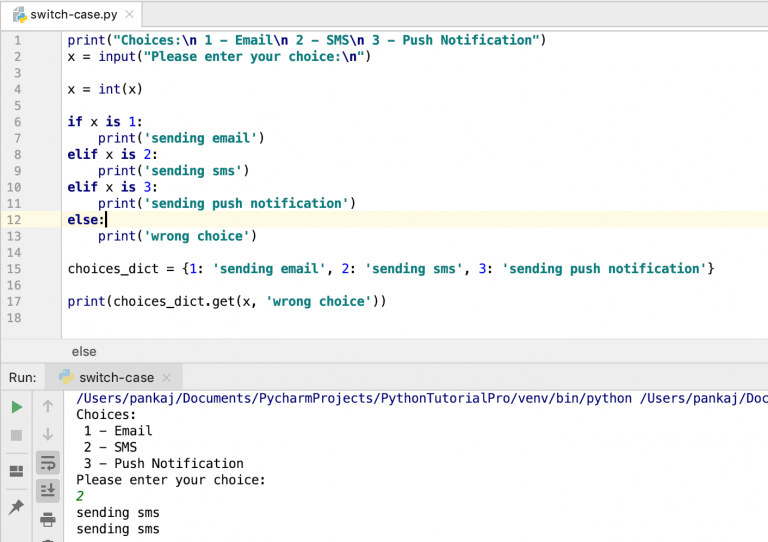
Task: Toggle scroll-to-end icon in Run panel
Action: [x=48, y=491]
